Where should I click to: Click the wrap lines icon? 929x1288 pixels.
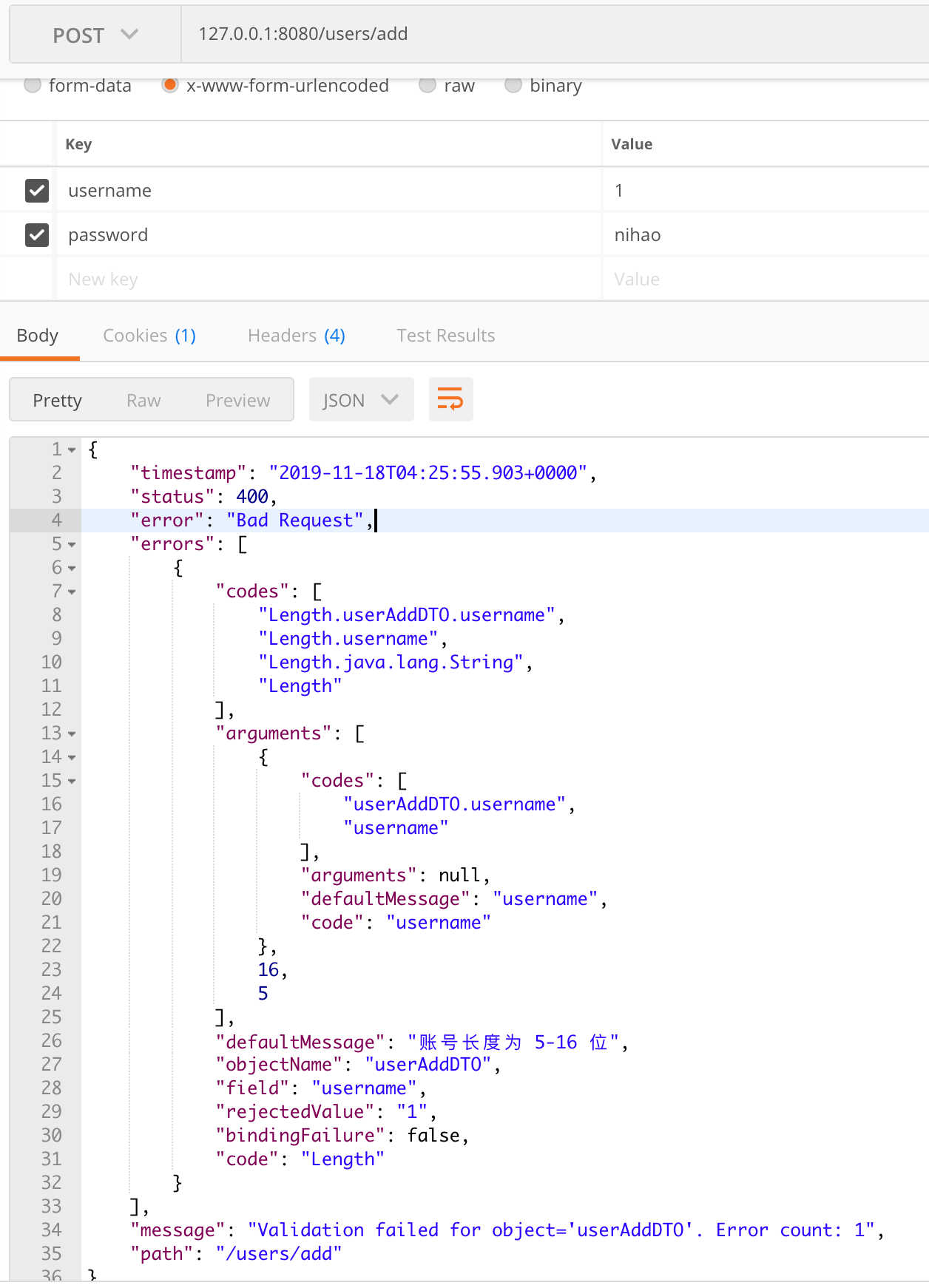pos(450,399)
